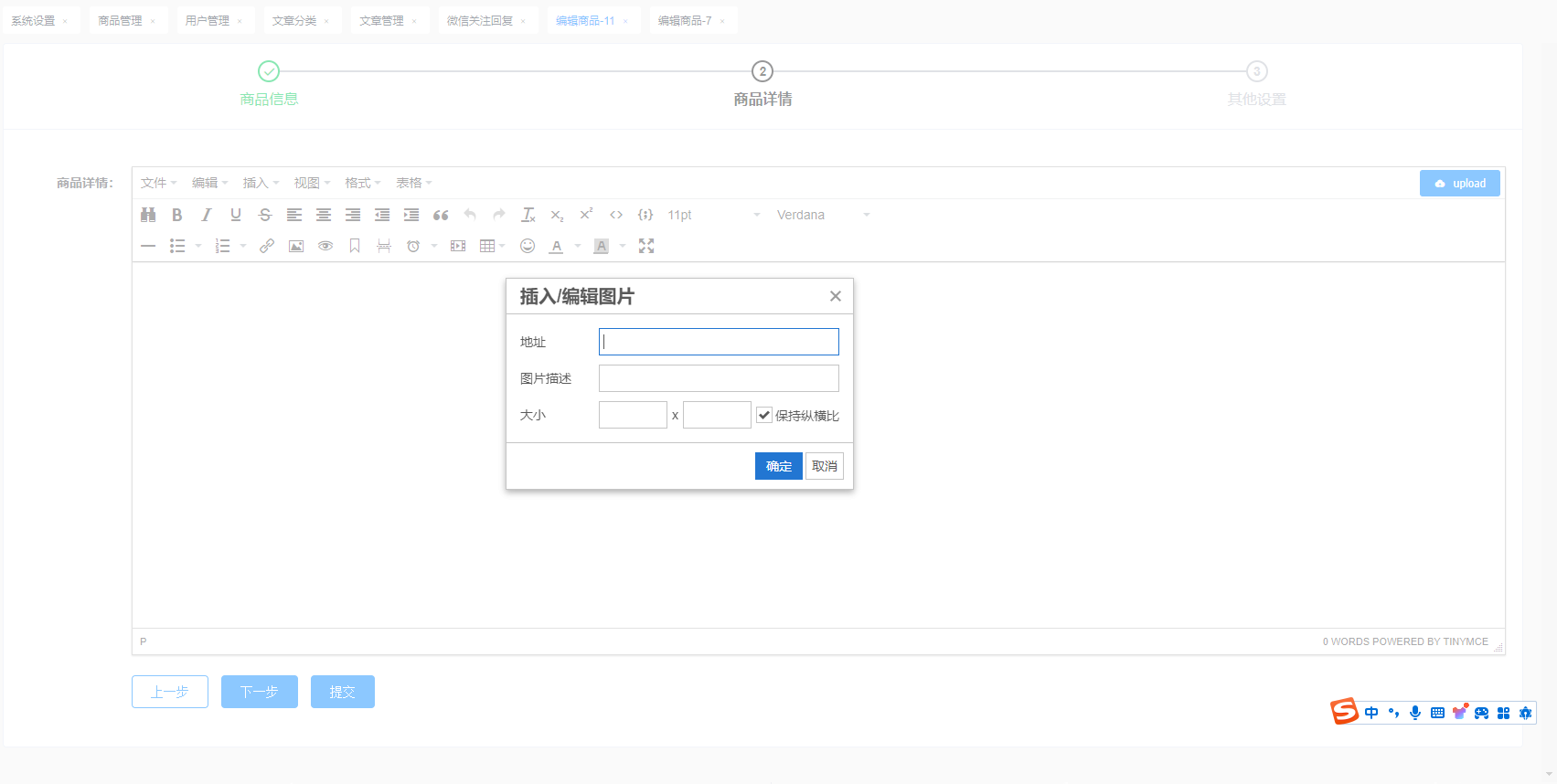Click the undo arrow

470,215
